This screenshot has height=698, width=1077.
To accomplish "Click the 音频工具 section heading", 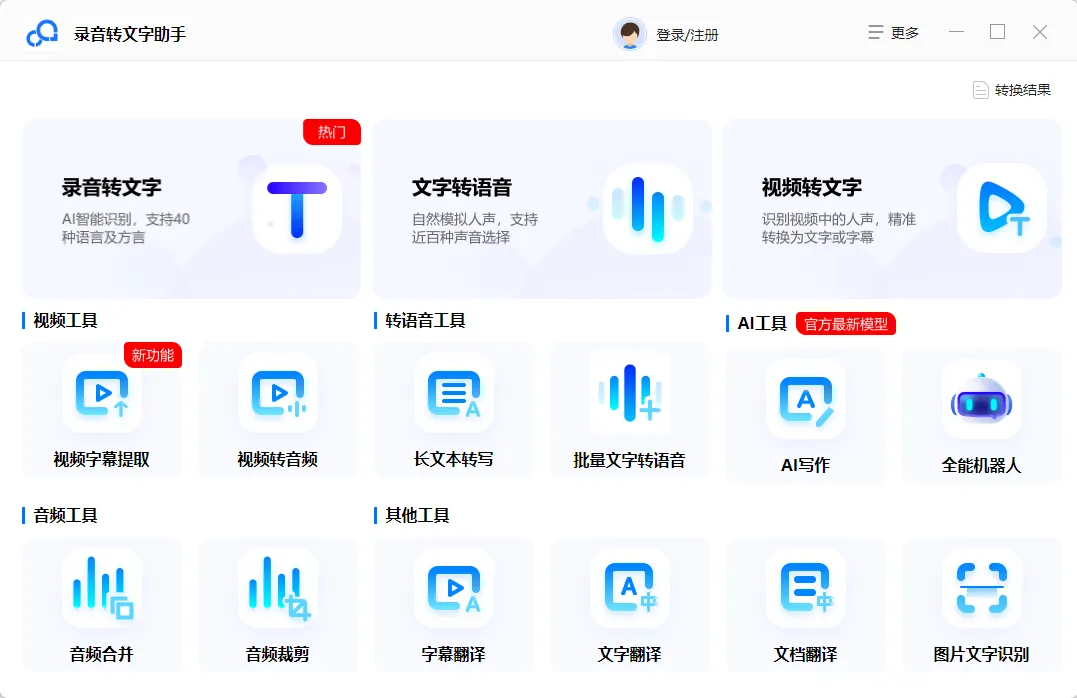I will (65, 515).
